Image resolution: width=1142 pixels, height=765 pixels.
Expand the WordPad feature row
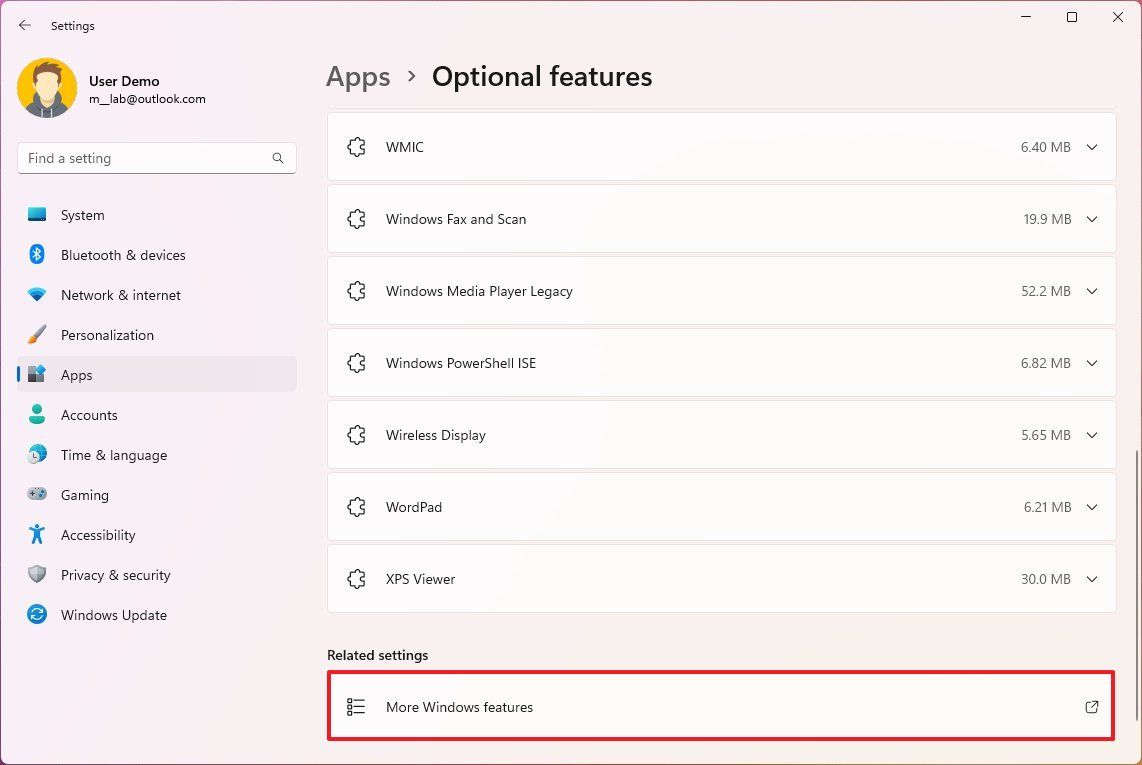1092,507
